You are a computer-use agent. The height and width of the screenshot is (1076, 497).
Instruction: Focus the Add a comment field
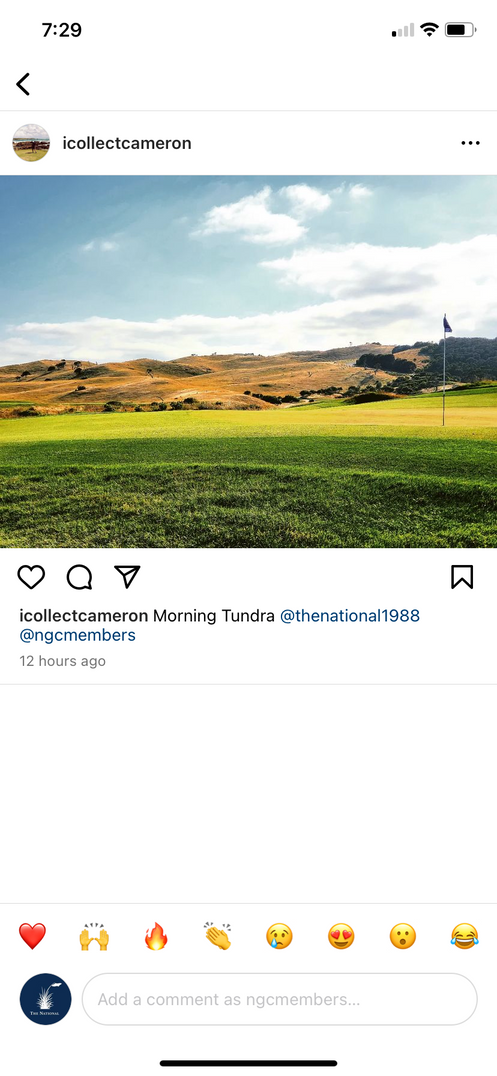pos(279,999)
